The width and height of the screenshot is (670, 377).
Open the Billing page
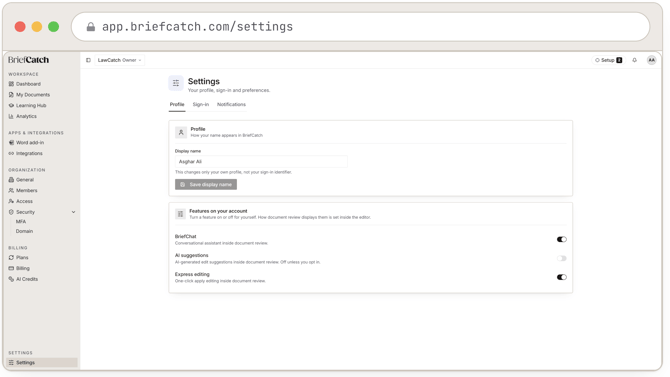click(19, 268)
